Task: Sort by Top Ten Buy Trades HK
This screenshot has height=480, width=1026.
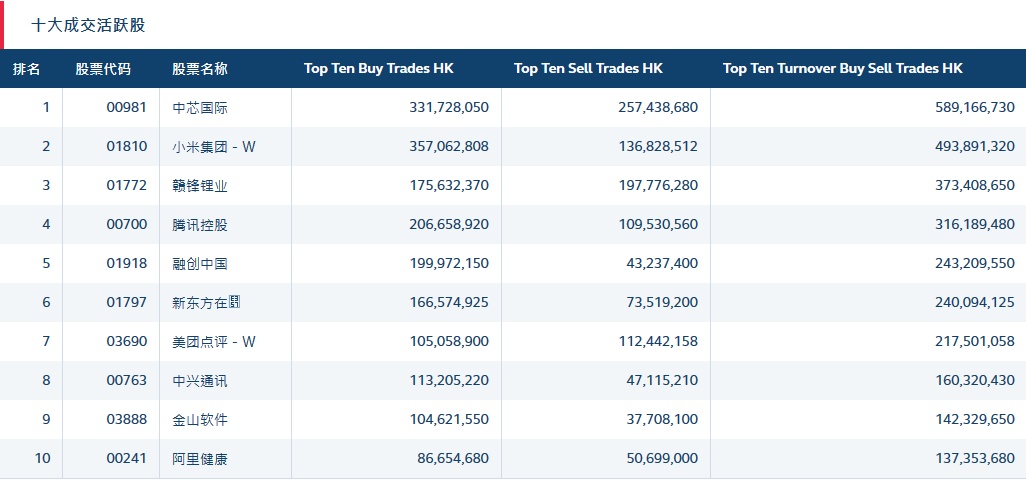Action: coord(379,69)
